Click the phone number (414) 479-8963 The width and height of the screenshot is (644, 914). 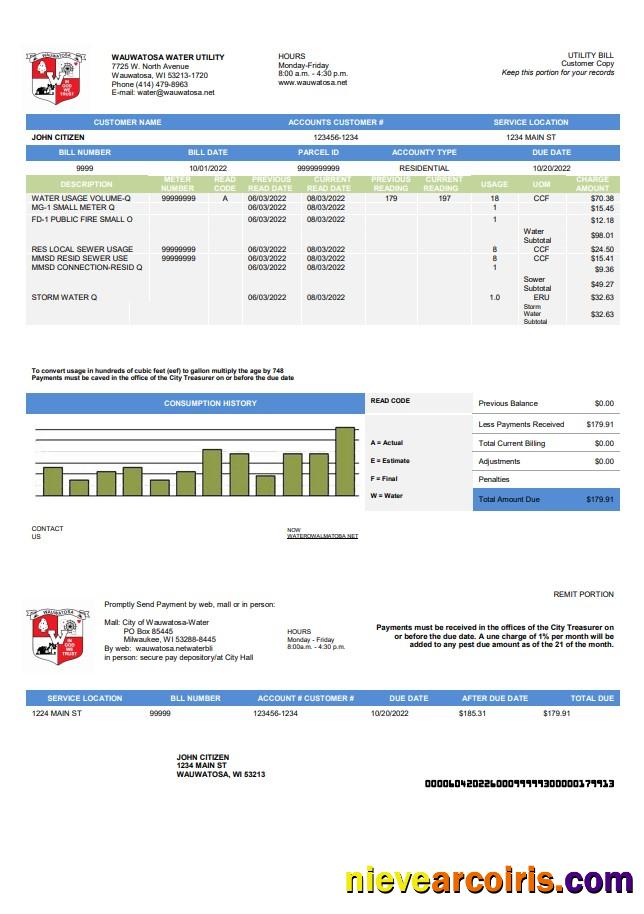pyautogui.click(x=149, y=84)
